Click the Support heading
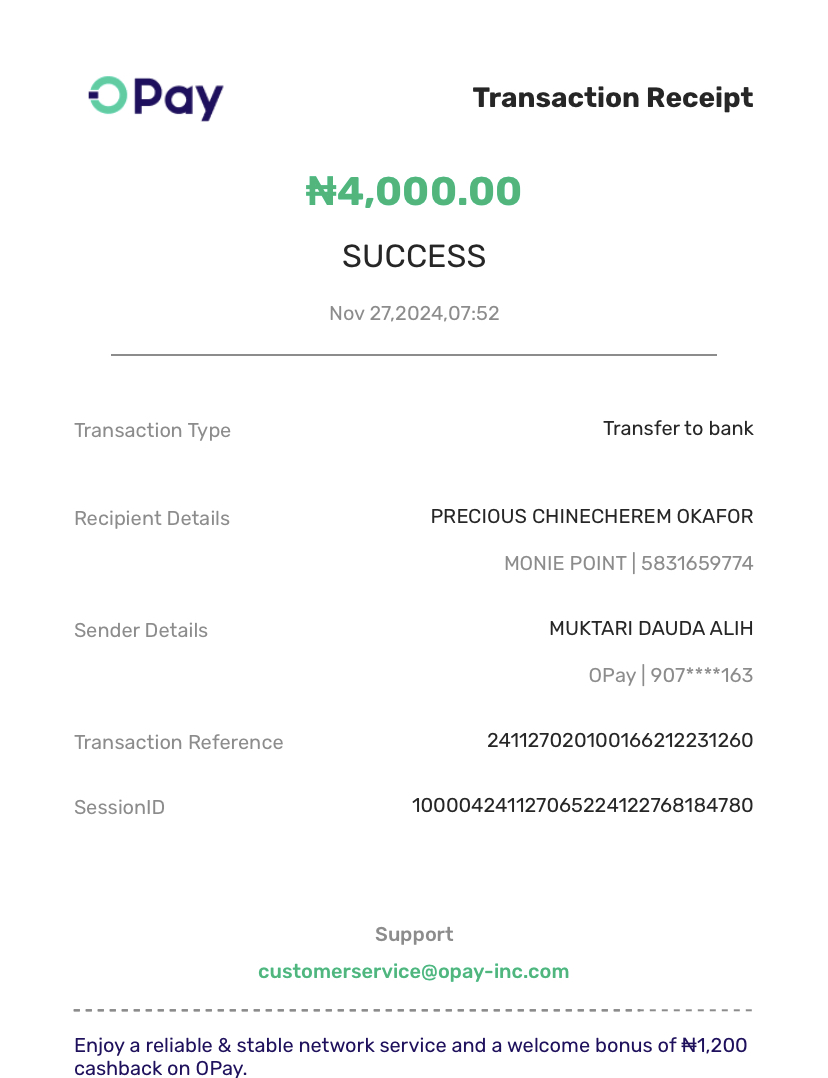This screenshot has width=828, height=1078. click(x=413, y=935)
